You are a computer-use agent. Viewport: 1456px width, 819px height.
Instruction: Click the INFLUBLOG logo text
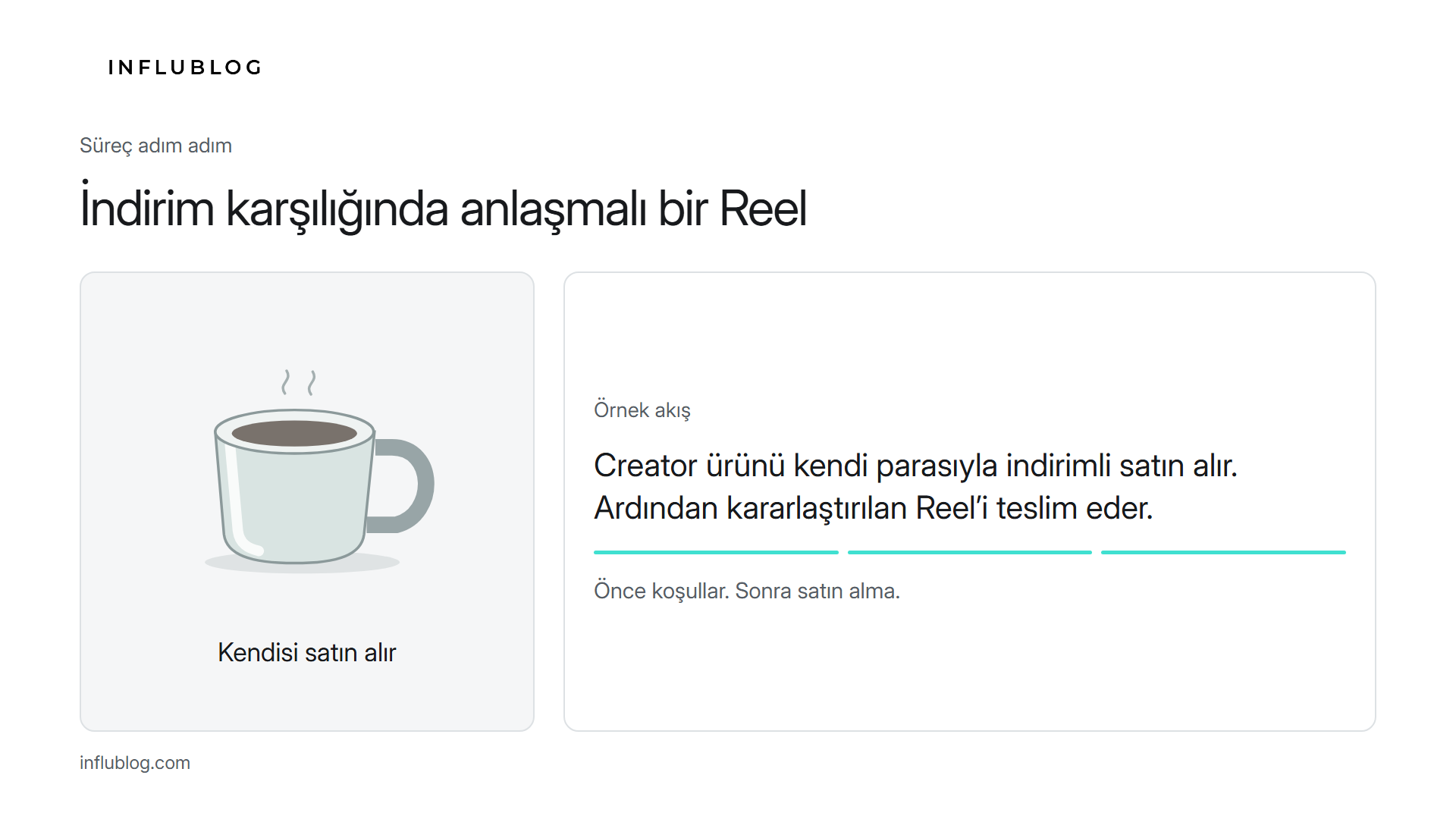tap(185, 67)
